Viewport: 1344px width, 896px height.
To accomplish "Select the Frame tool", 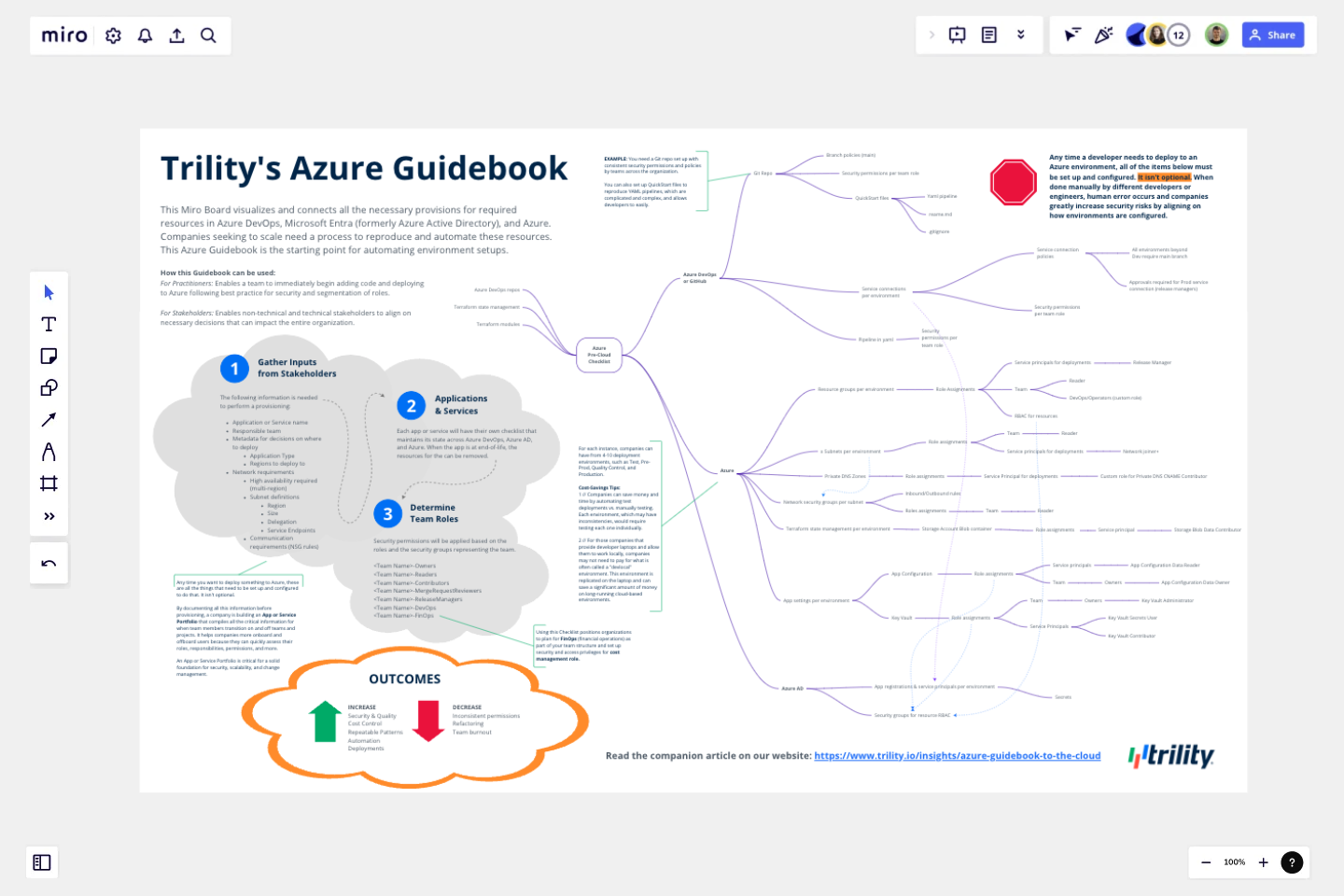I will tap(49, 483).
